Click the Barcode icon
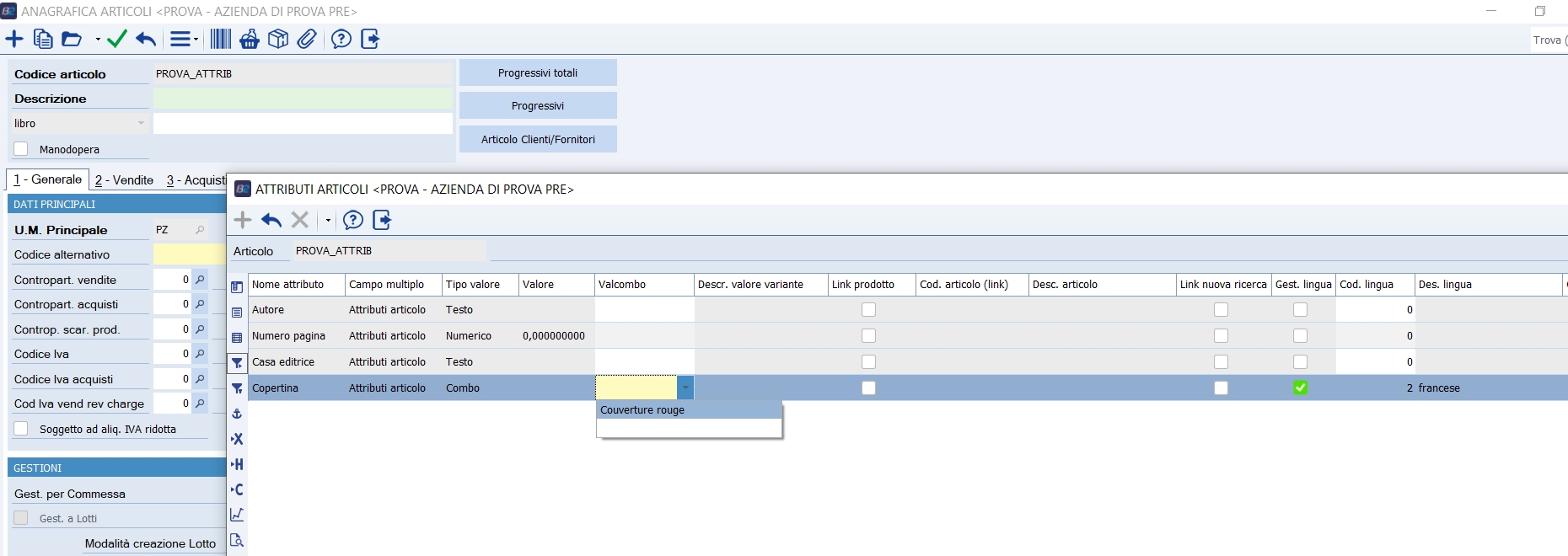Image resolution: width=1568 pixels, height=556 pixels. tap(221, 39)
